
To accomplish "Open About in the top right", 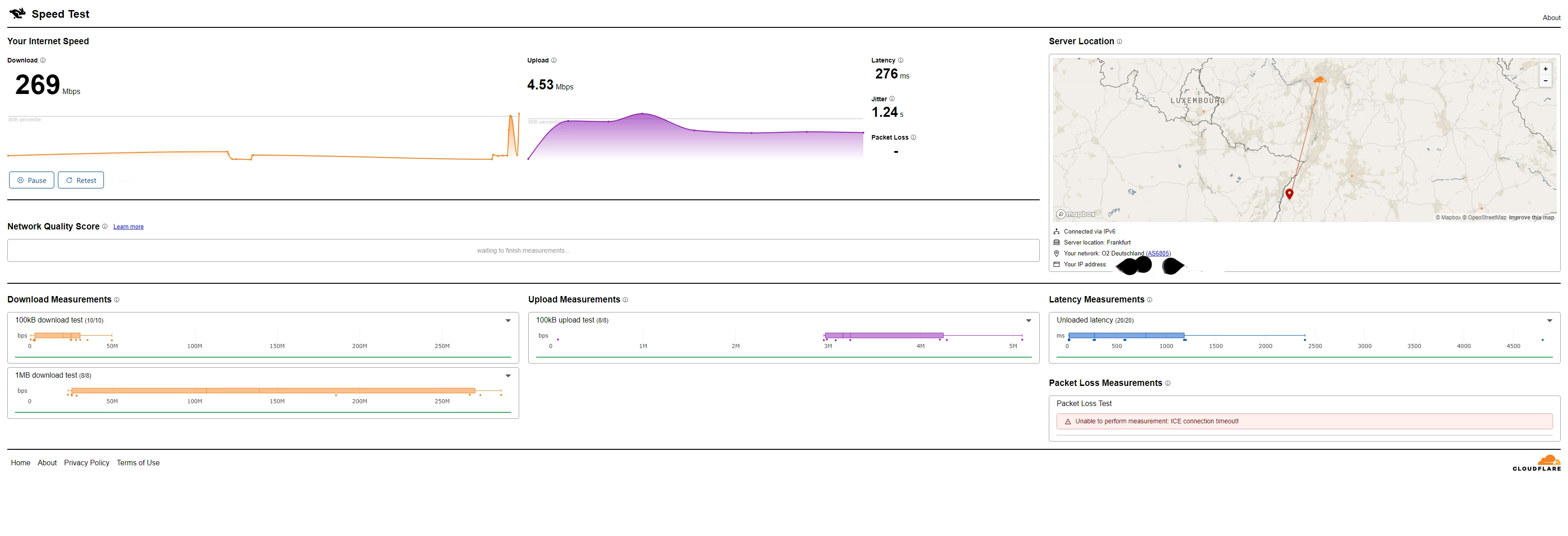I will (x=1551, y=18).
